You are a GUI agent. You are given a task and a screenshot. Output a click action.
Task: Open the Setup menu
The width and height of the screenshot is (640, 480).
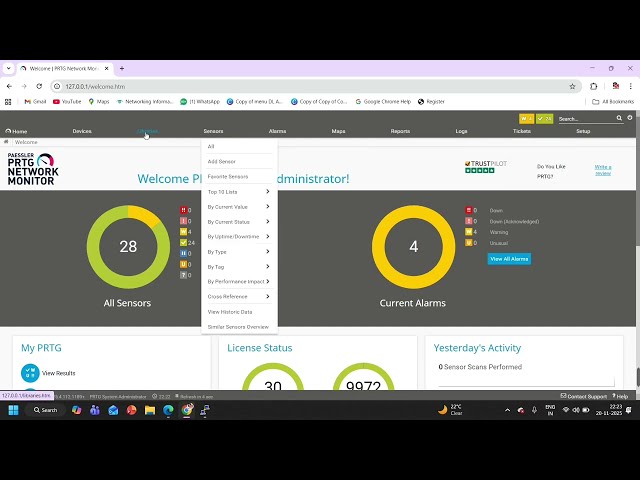point(583,131)
